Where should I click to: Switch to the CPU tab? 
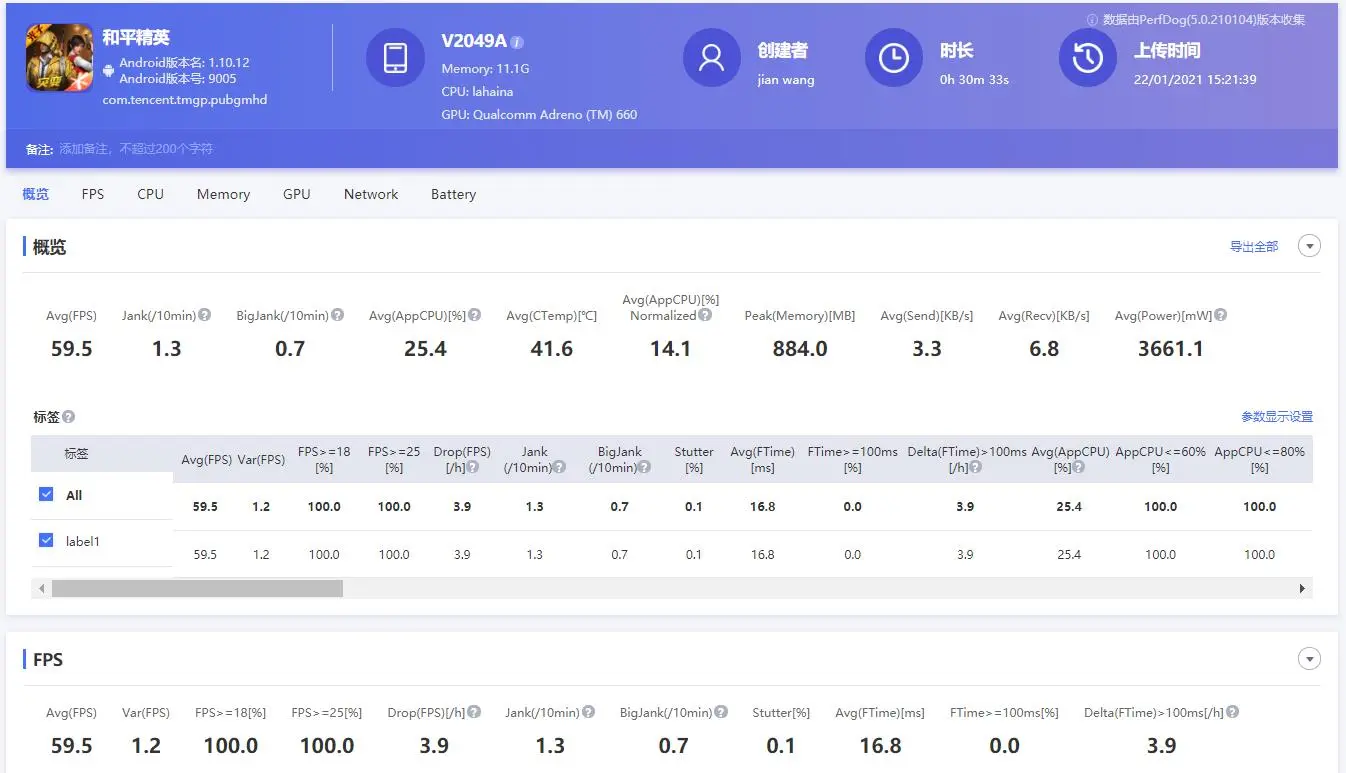(151, 194)
